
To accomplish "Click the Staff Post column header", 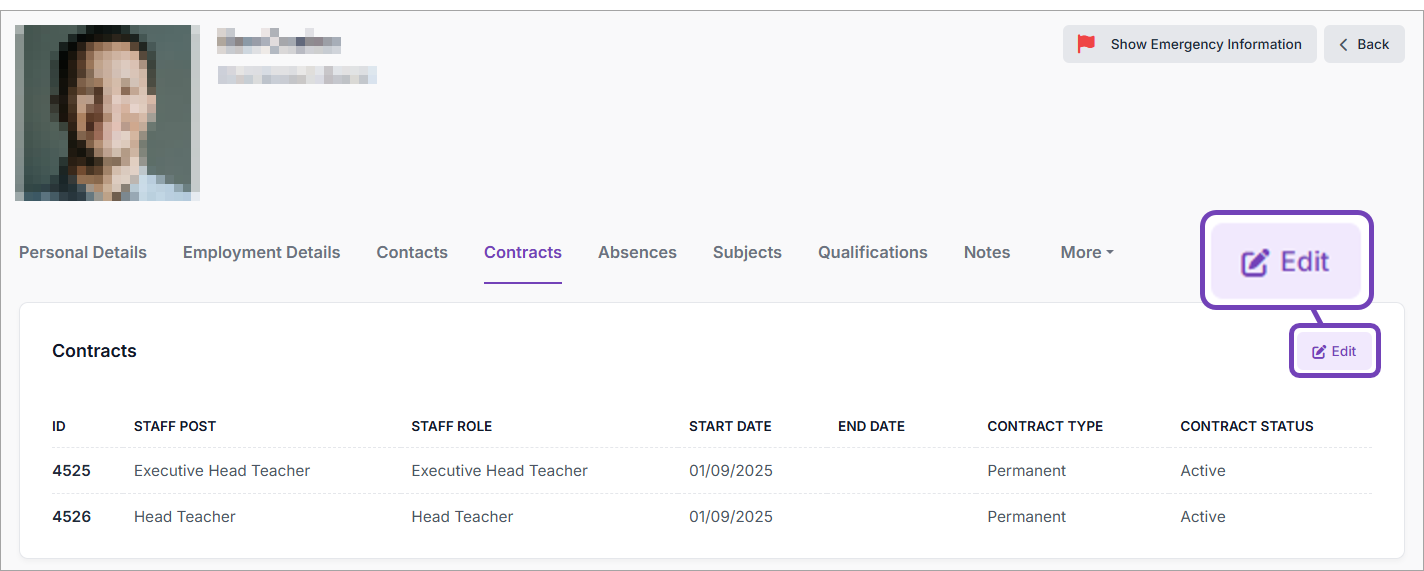I will (x=175, y=426).
